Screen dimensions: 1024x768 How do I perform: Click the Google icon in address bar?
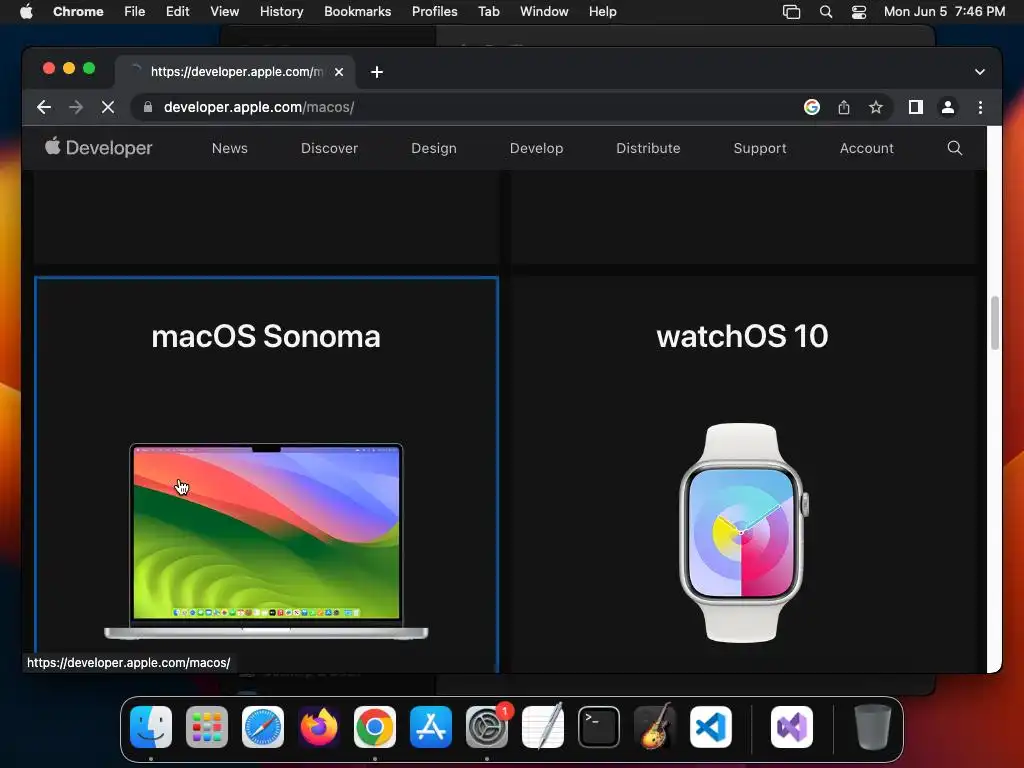coord(812,107)
